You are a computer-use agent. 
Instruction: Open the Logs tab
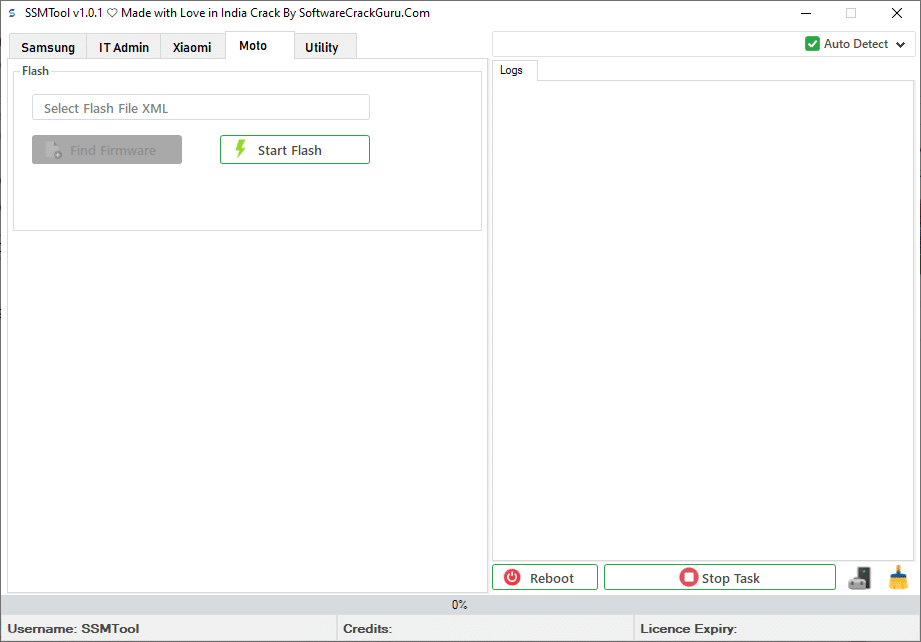[511, 70]
